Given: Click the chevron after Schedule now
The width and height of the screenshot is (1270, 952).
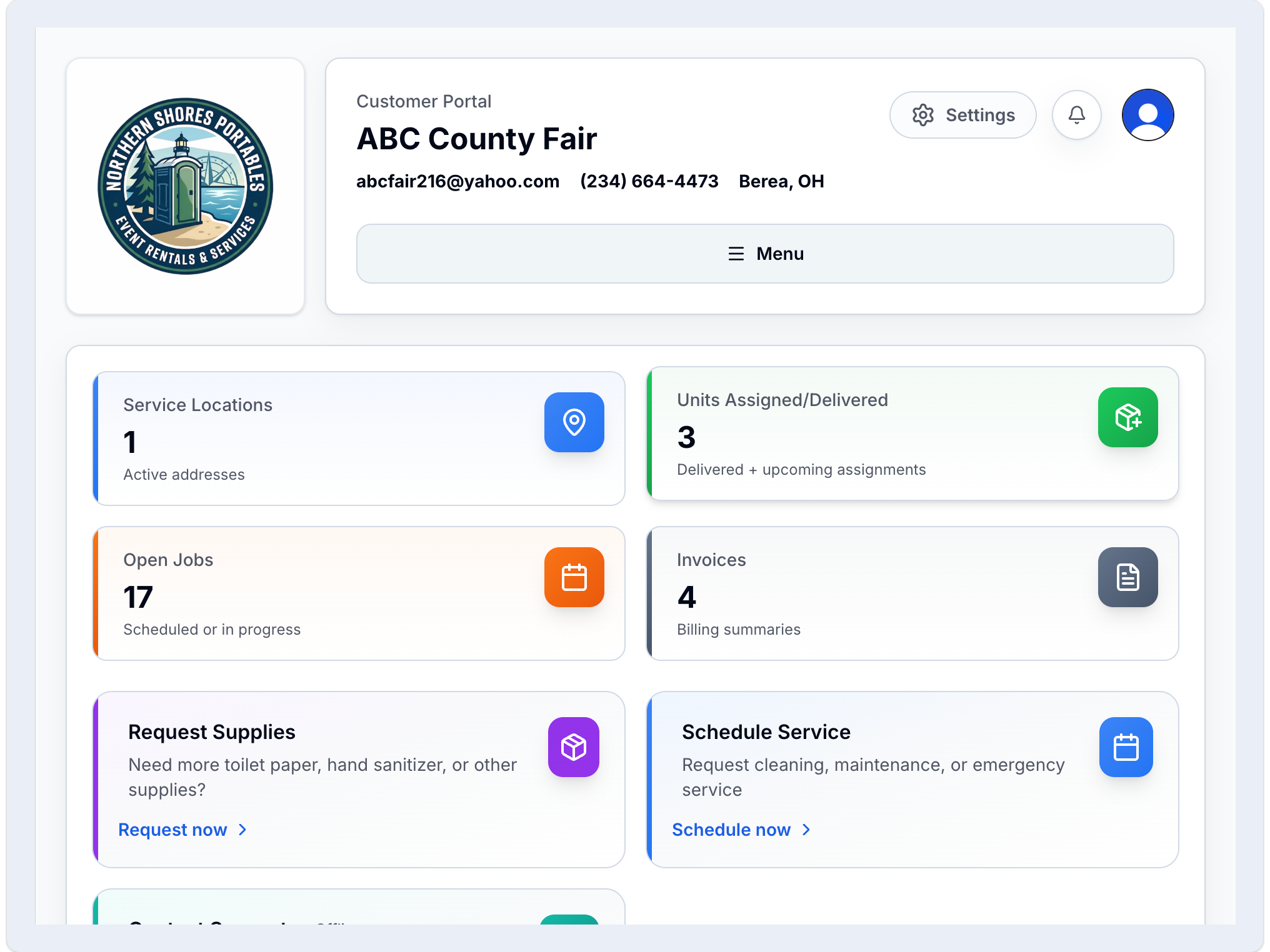Looking at the screenshot, I should point(806,830).
